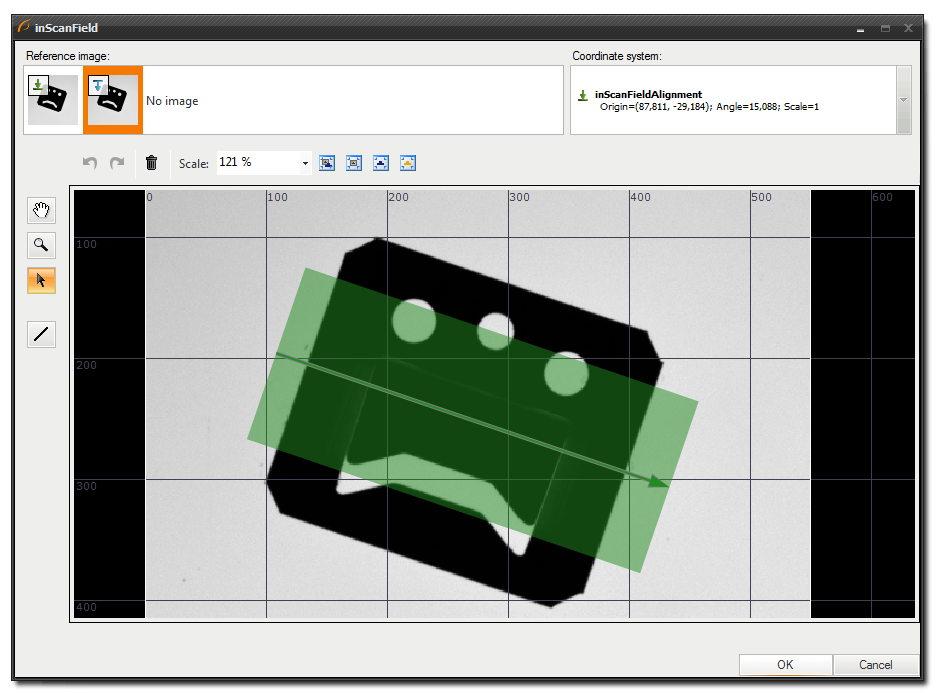Click second zoom-fit icon after Scale box
This screenshot has height=693, width=941.
coord(354,163)
